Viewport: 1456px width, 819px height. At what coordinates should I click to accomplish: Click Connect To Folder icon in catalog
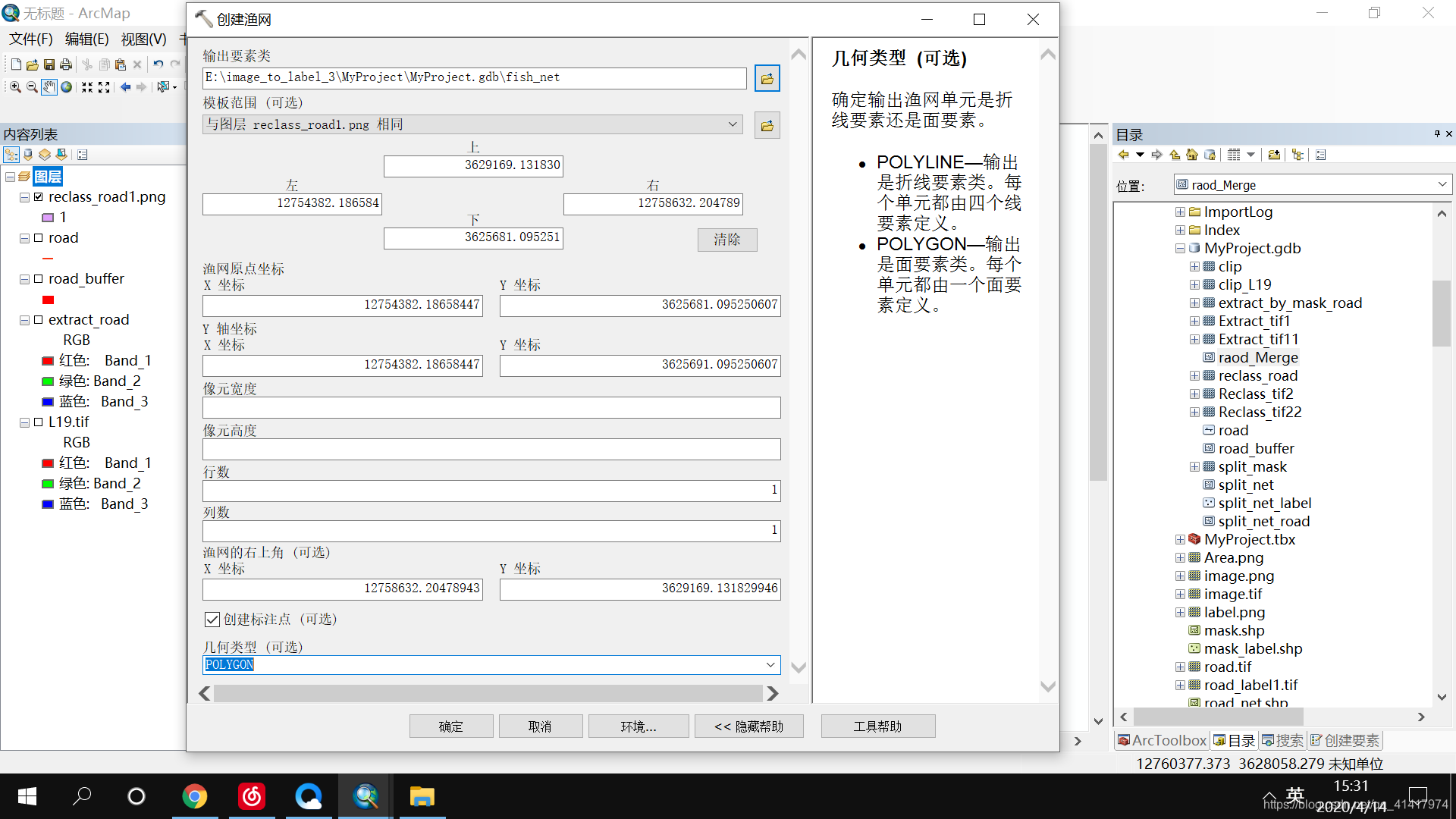(1274, 155)
